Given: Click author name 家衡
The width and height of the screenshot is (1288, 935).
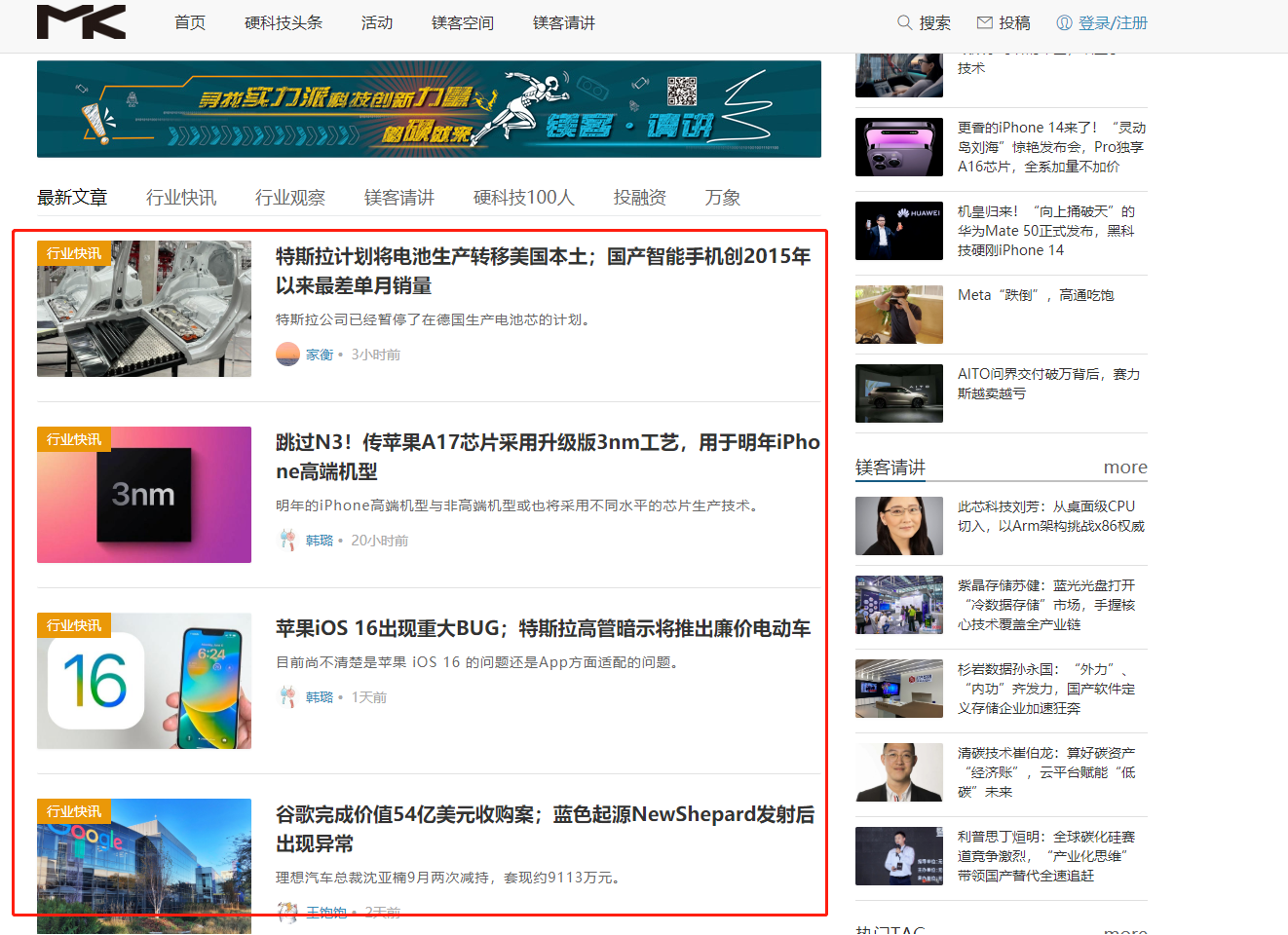Looking at the screenshot, I should 320,355.
